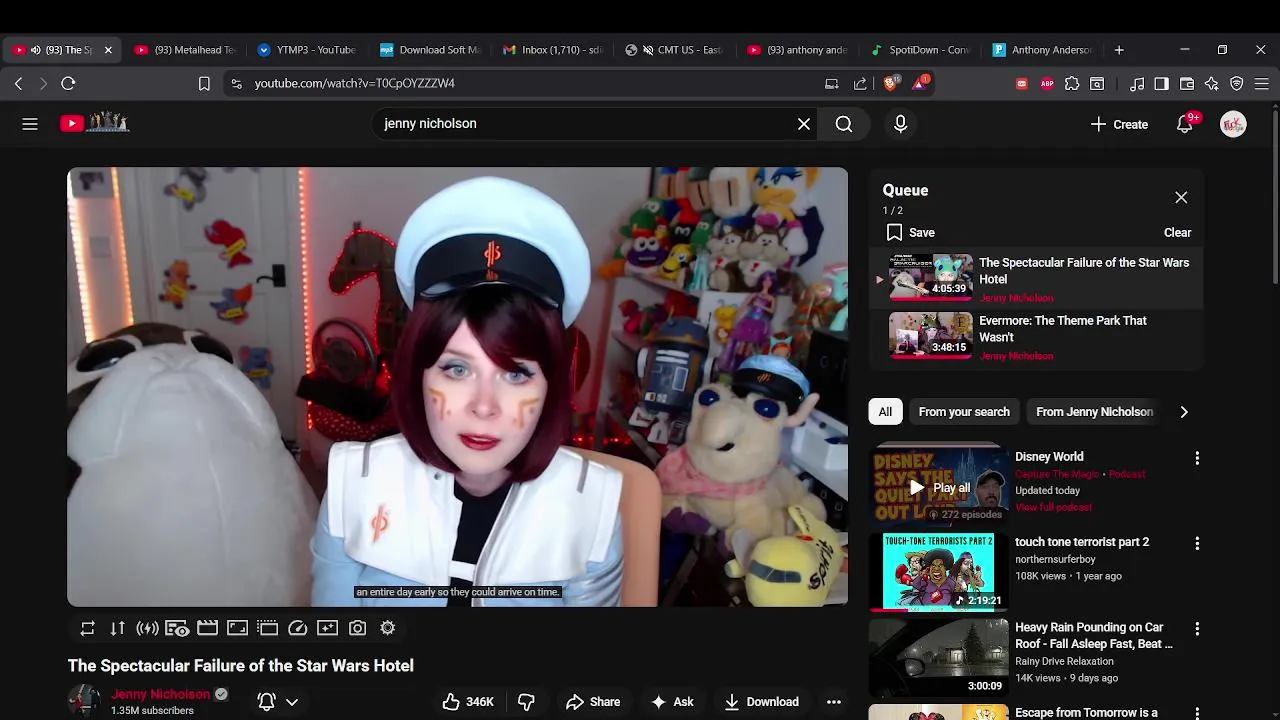Bookmark this page in address bar

(204, 84)
